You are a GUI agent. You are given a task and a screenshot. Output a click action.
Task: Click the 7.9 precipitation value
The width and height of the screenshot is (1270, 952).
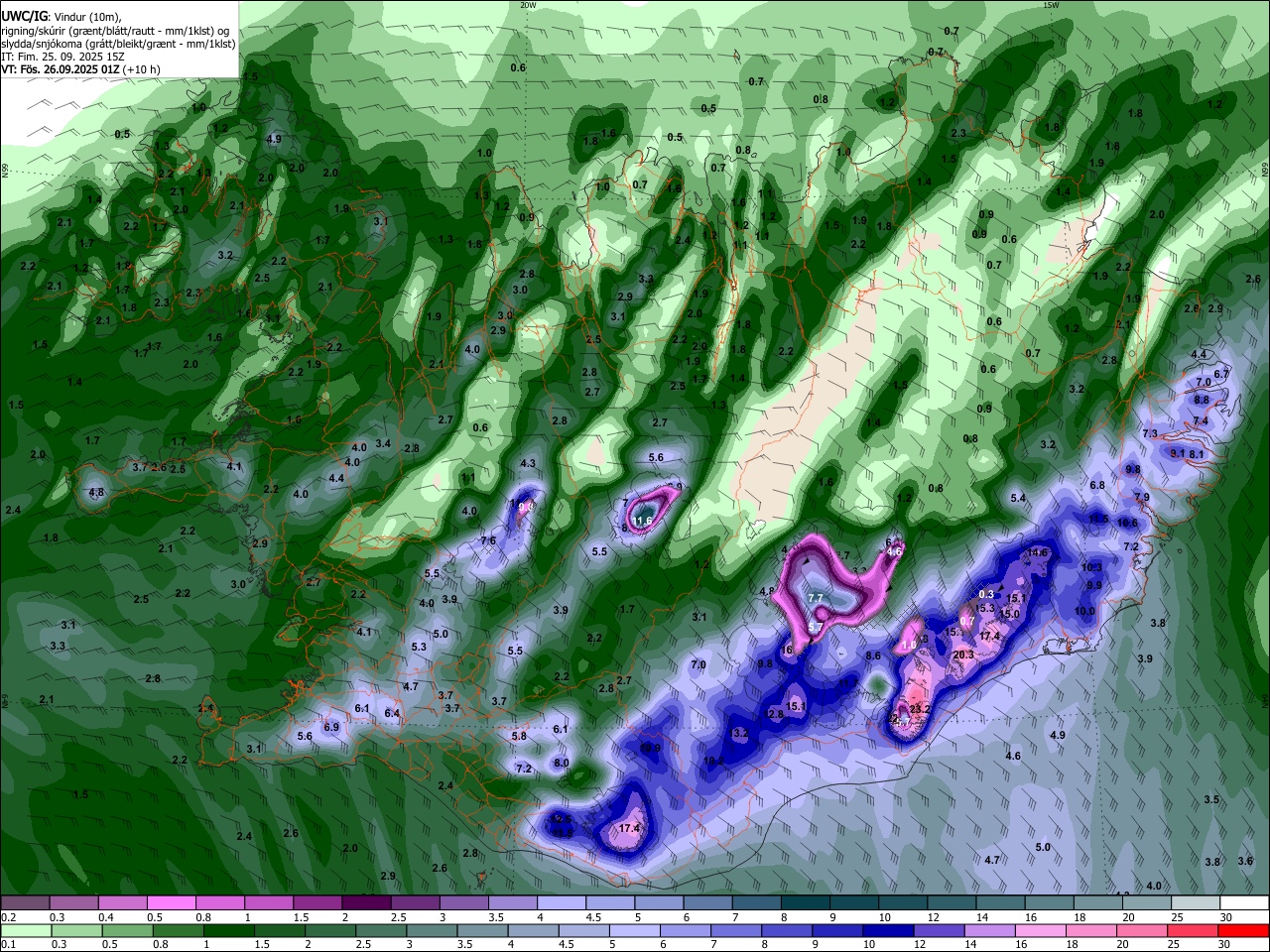tap(1142, 497)
